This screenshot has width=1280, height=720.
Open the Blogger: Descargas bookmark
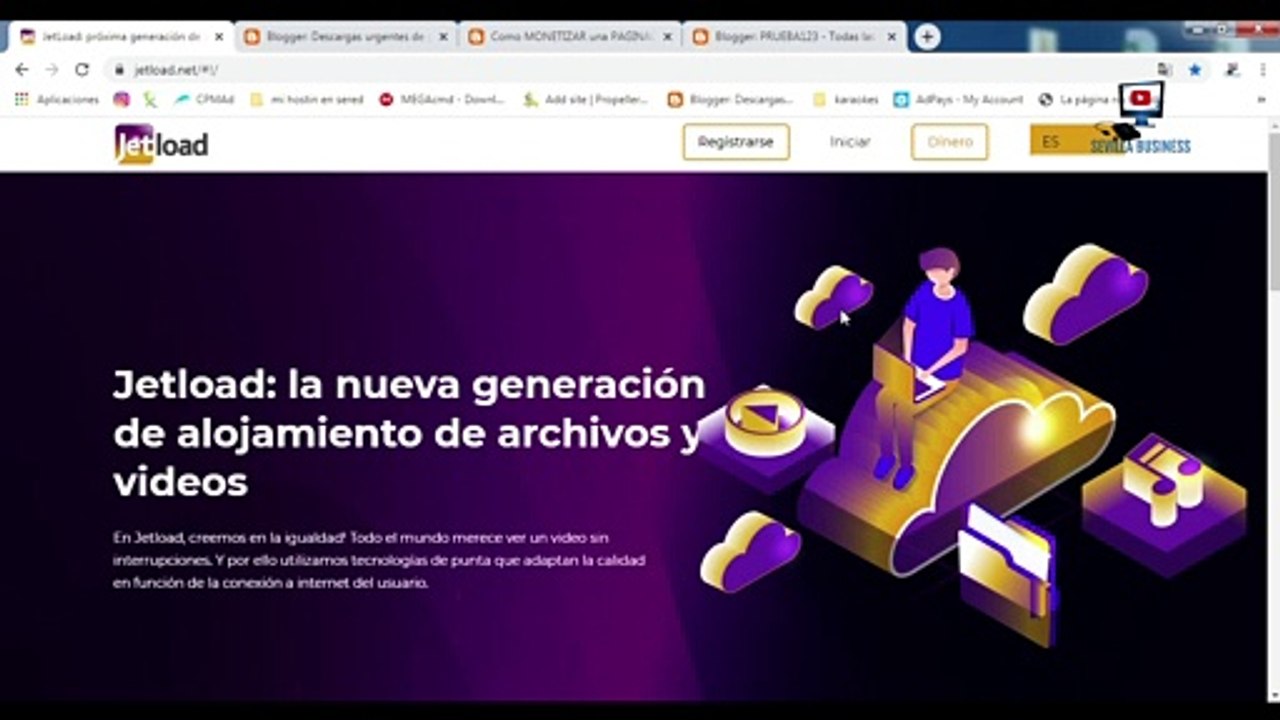click(x=731, y=99)
